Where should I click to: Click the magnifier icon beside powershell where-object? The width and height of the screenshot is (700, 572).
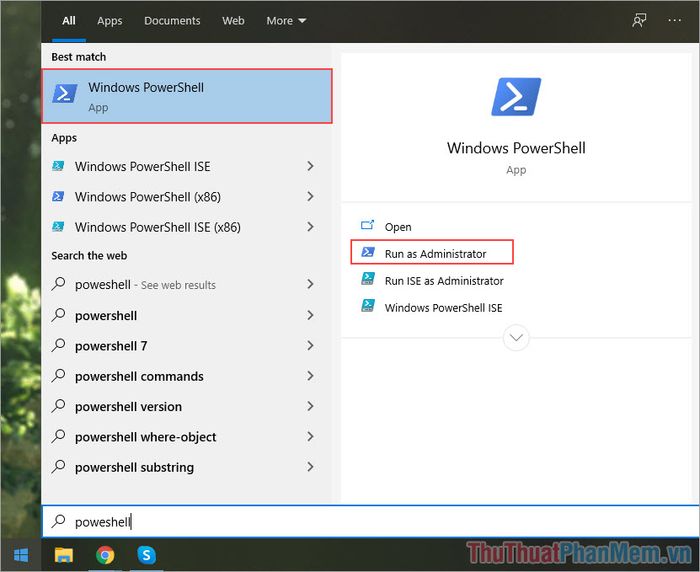pos(58,436)
